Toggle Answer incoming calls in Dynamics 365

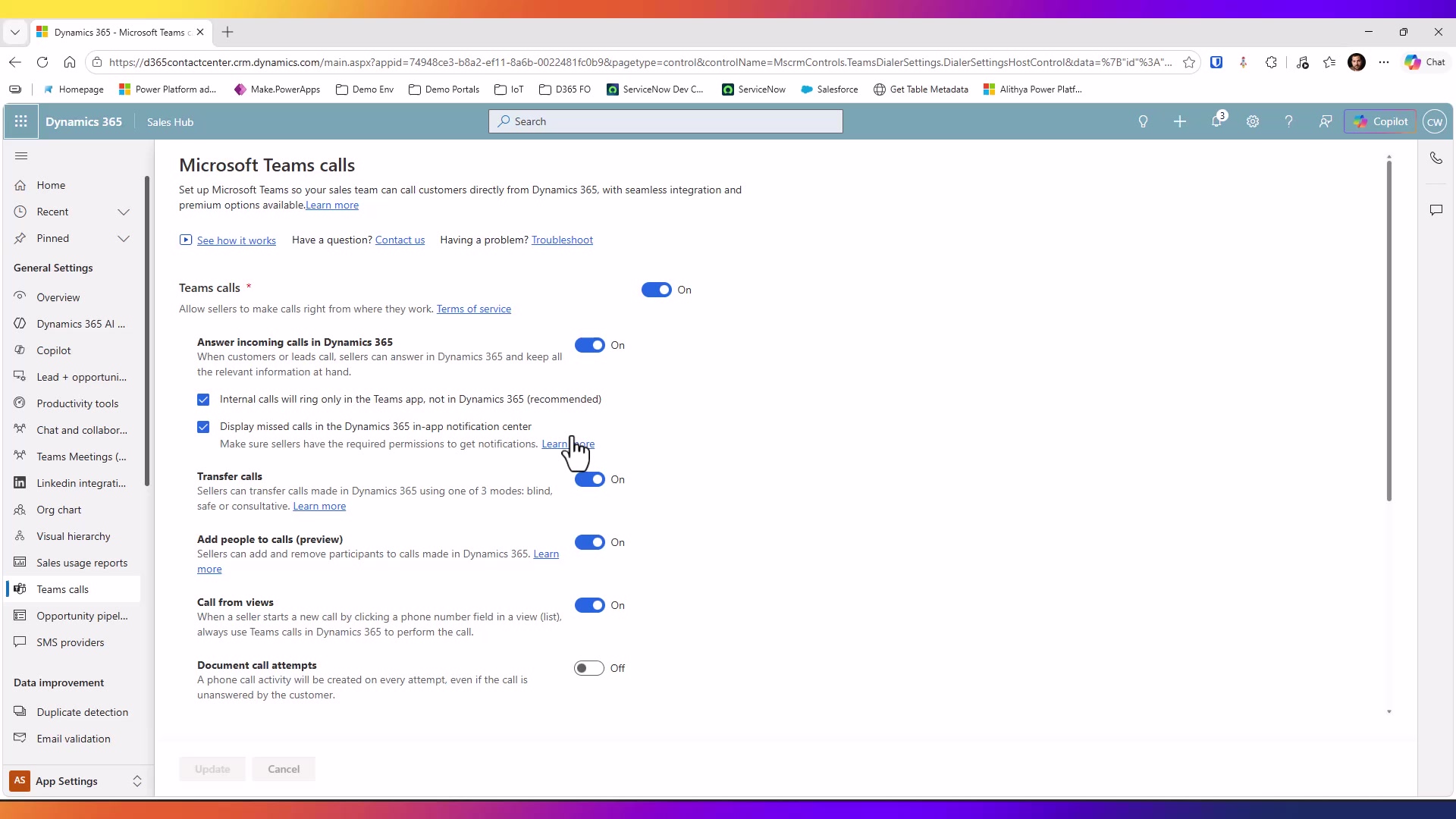(x=589, y=345)
